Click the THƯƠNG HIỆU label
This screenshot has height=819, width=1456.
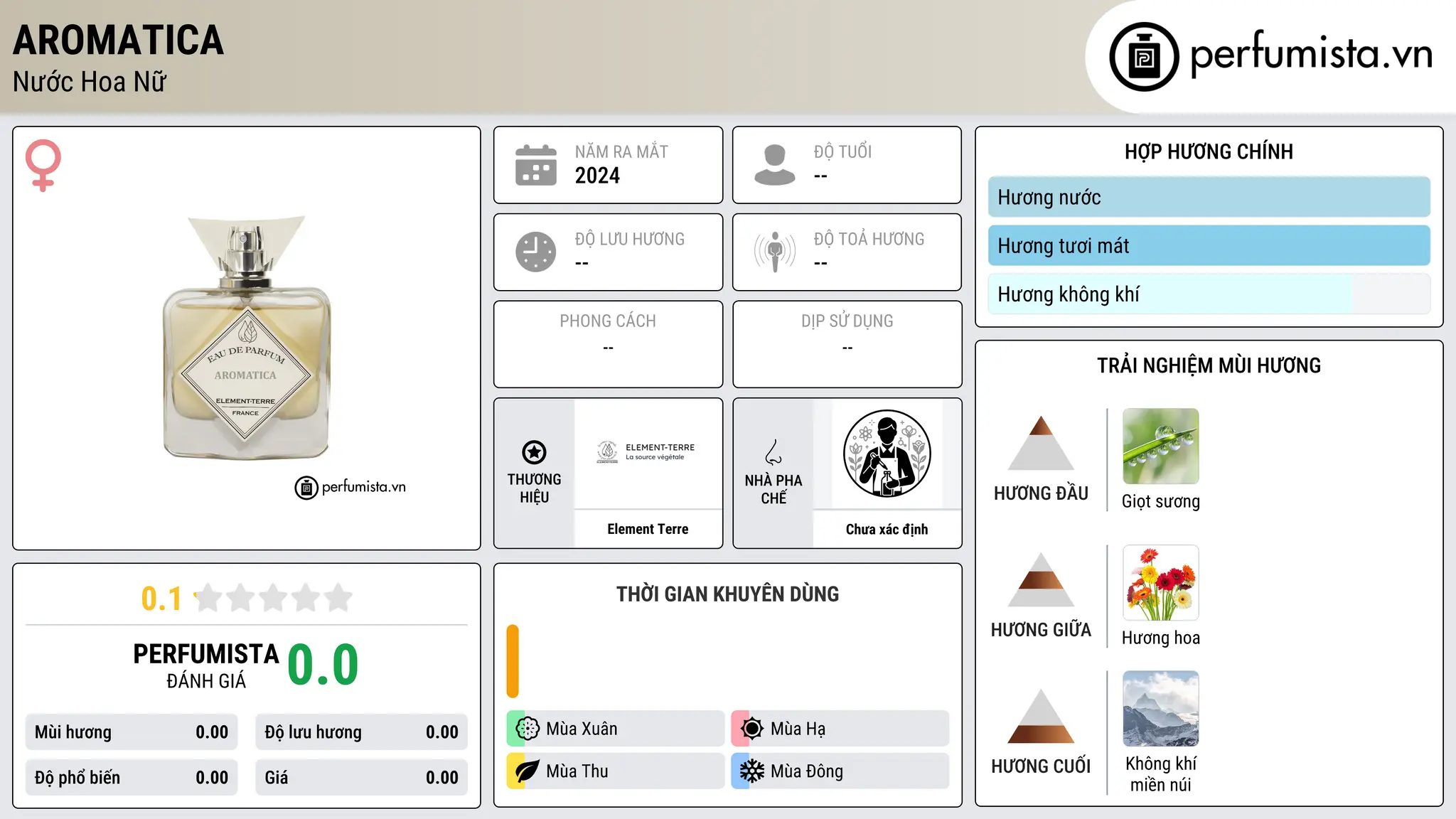534,488
